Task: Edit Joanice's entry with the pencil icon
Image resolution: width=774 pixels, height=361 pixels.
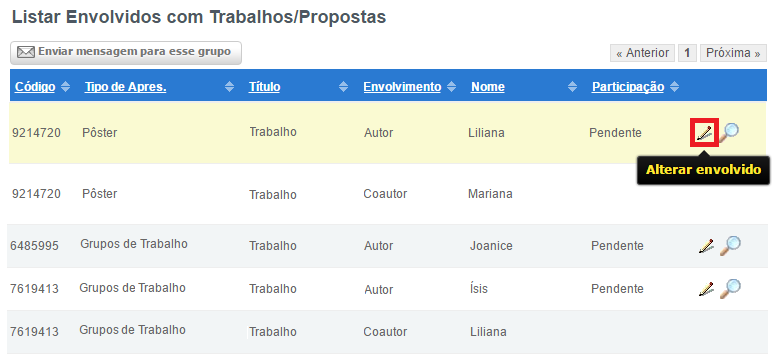Action: pyautogui.click(x=706, y=246)
